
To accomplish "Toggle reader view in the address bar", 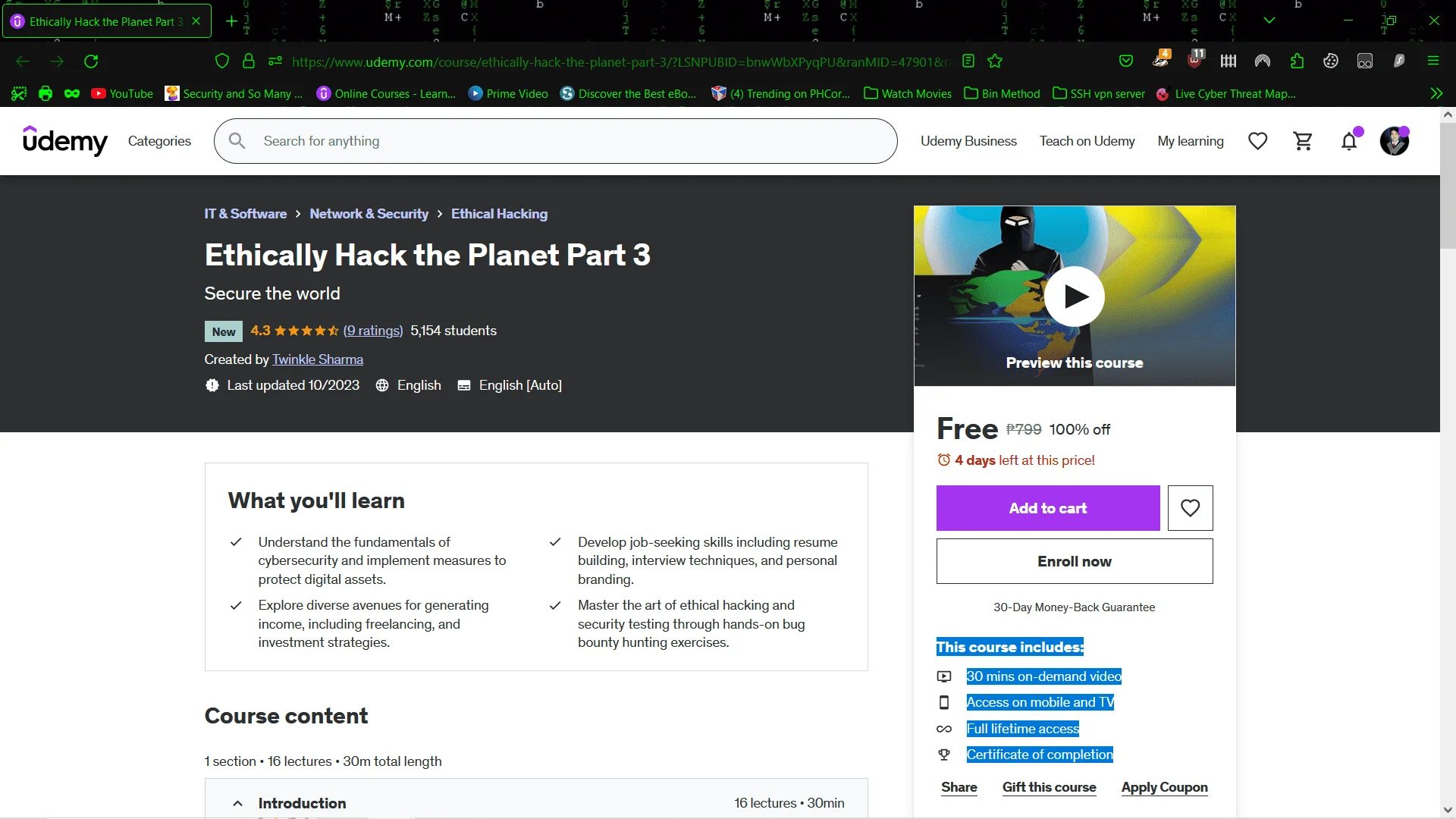I will pyautogui.click(x=968, y=61).
